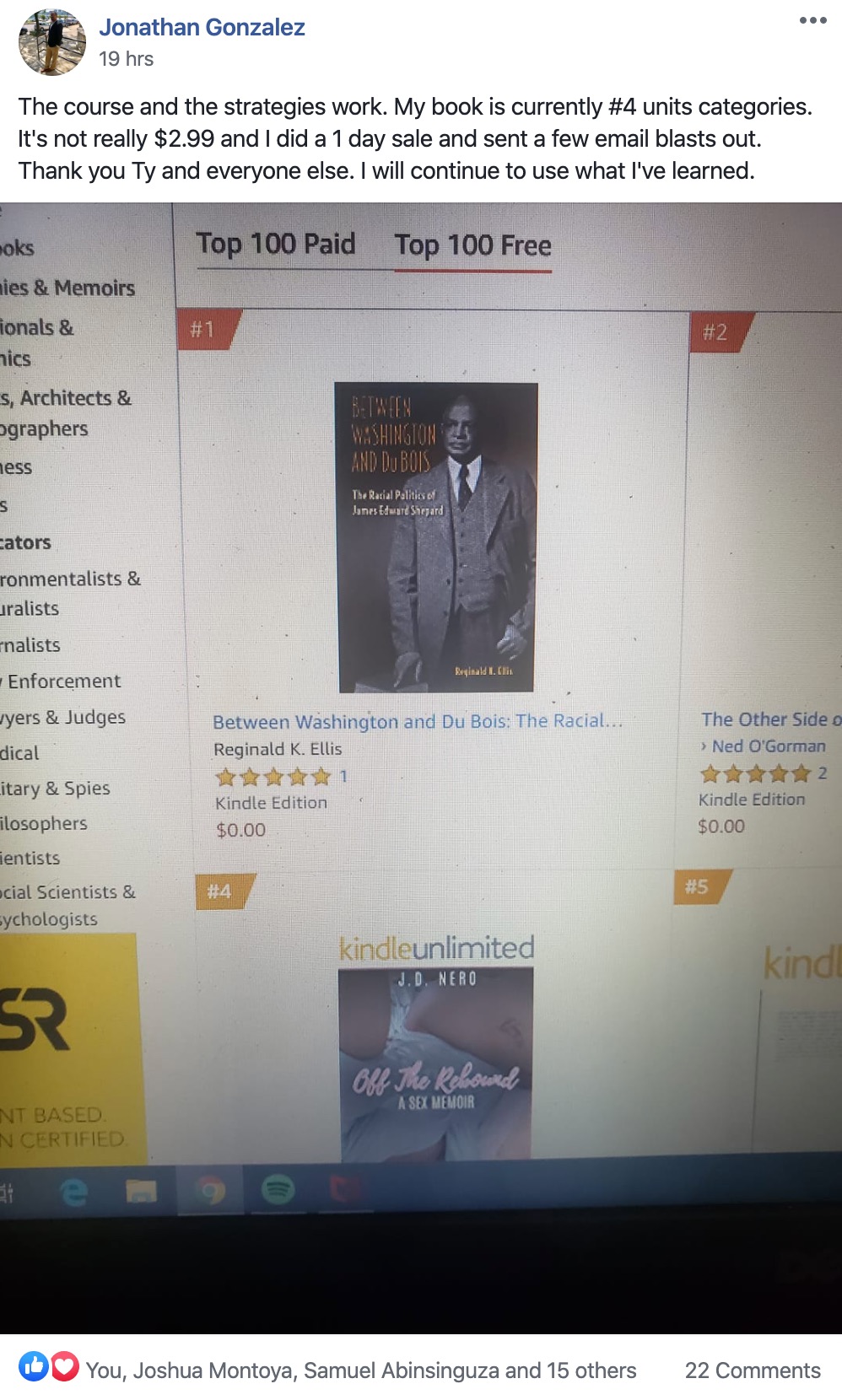View who reacted to the post
This screenshot has width=842, height=1400.
point(361,1370)
